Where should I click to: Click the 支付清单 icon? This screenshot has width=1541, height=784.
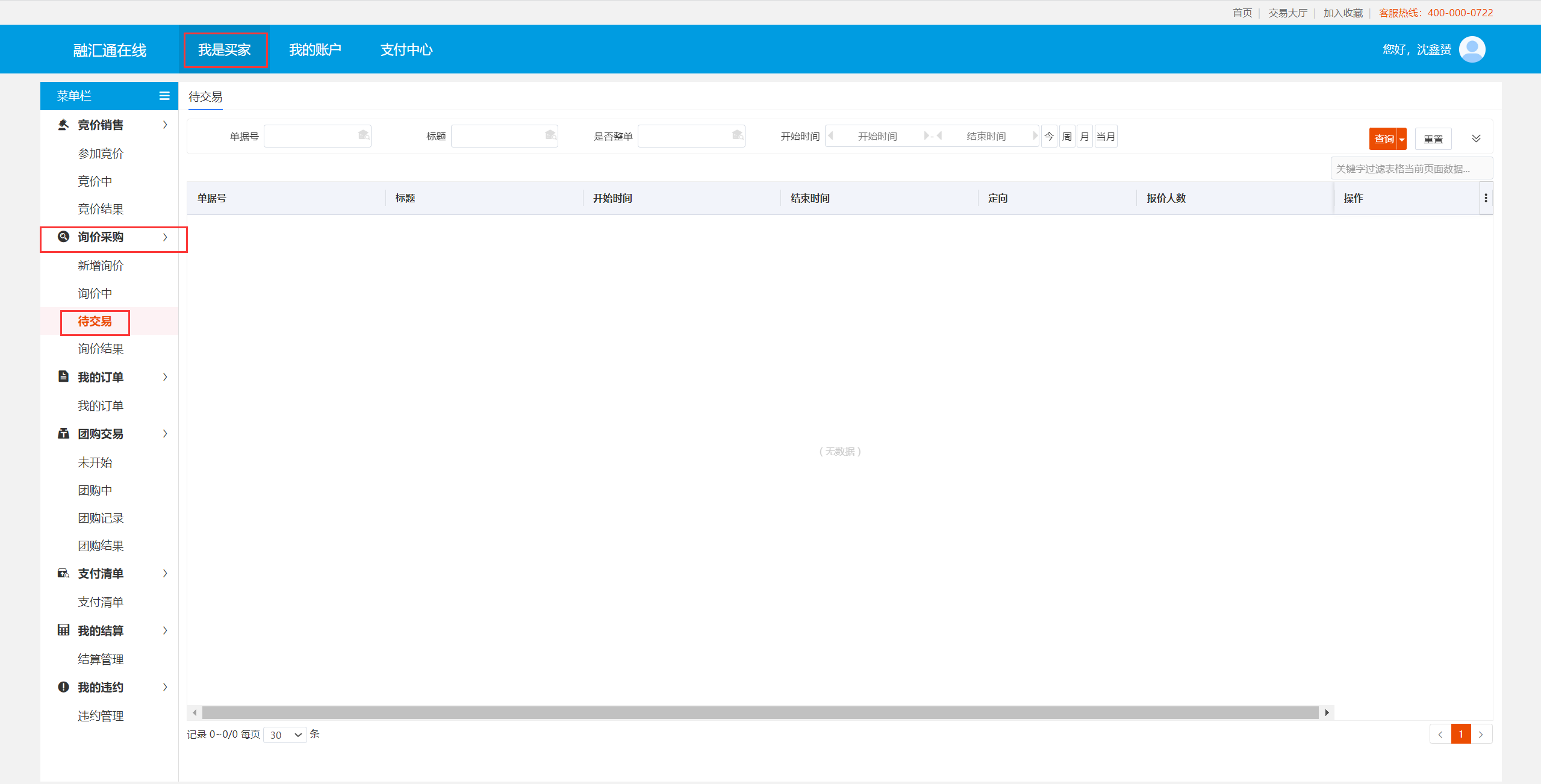(x=63, y=573)
